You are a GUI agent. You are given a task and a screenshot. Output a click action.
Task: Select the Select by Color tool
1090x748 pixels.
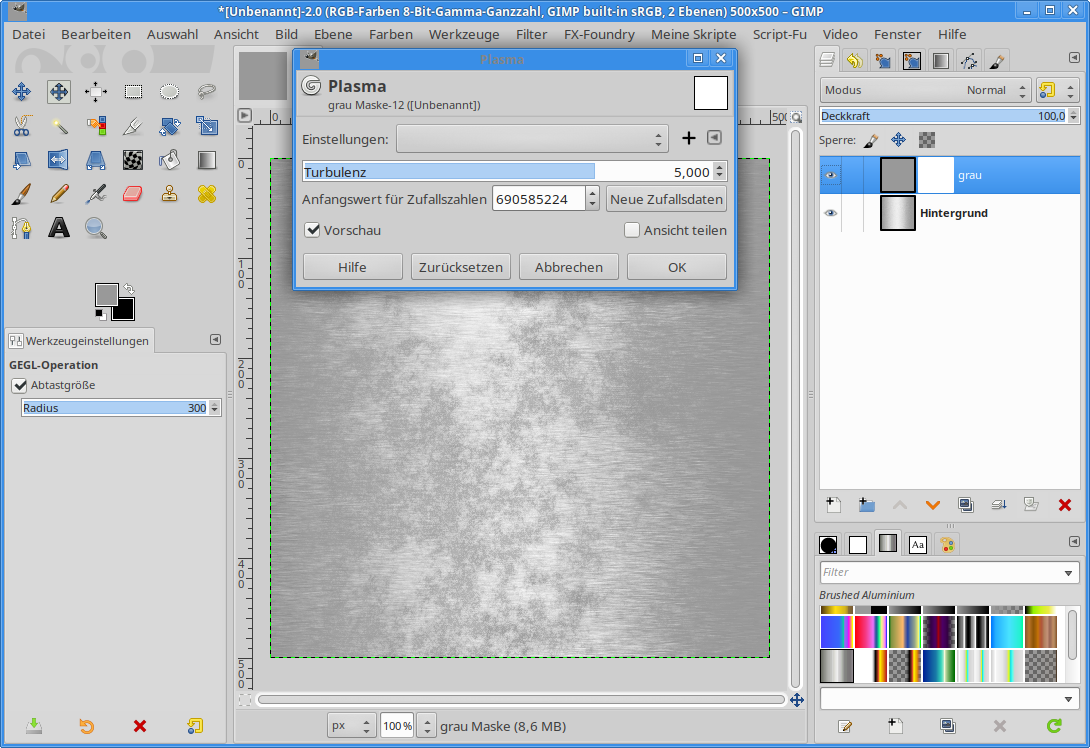(x=95, y=126)
